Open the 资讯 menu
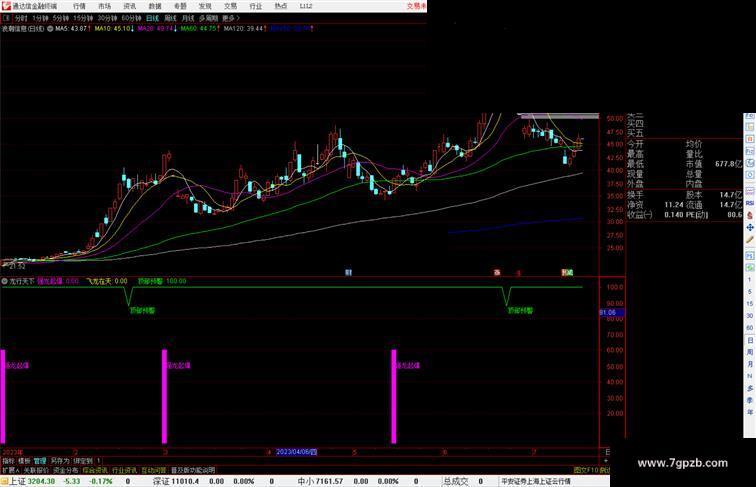This screenshot has width=756, height=487. tap(129, 6)
